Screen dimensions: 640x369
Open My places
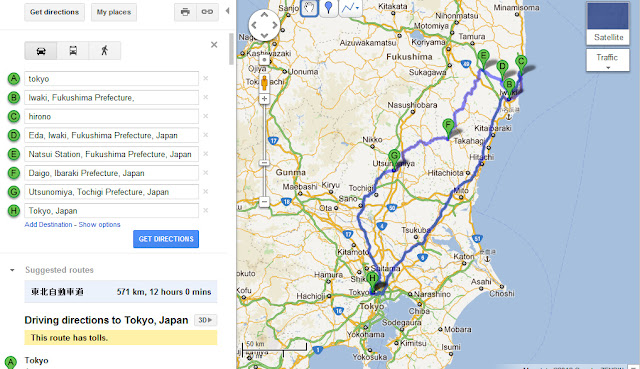coord(114,12)
